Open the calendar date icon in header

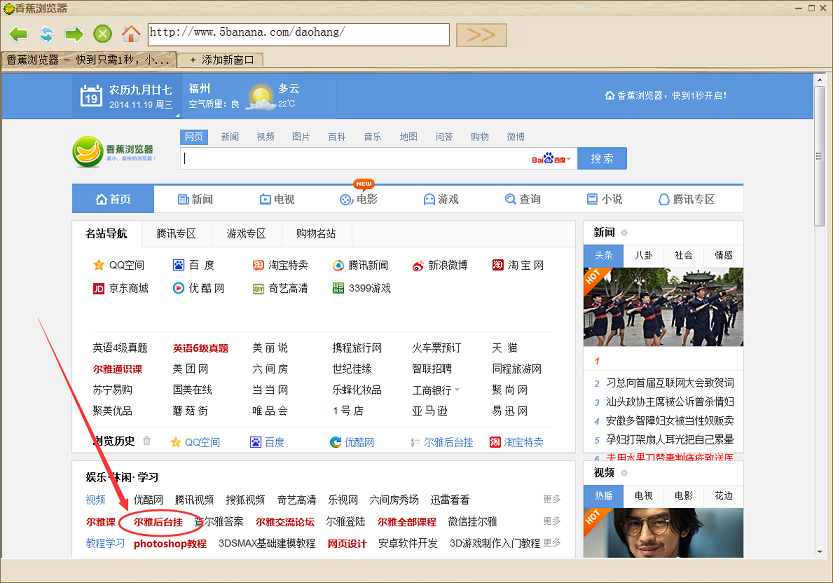pos(91,97)
